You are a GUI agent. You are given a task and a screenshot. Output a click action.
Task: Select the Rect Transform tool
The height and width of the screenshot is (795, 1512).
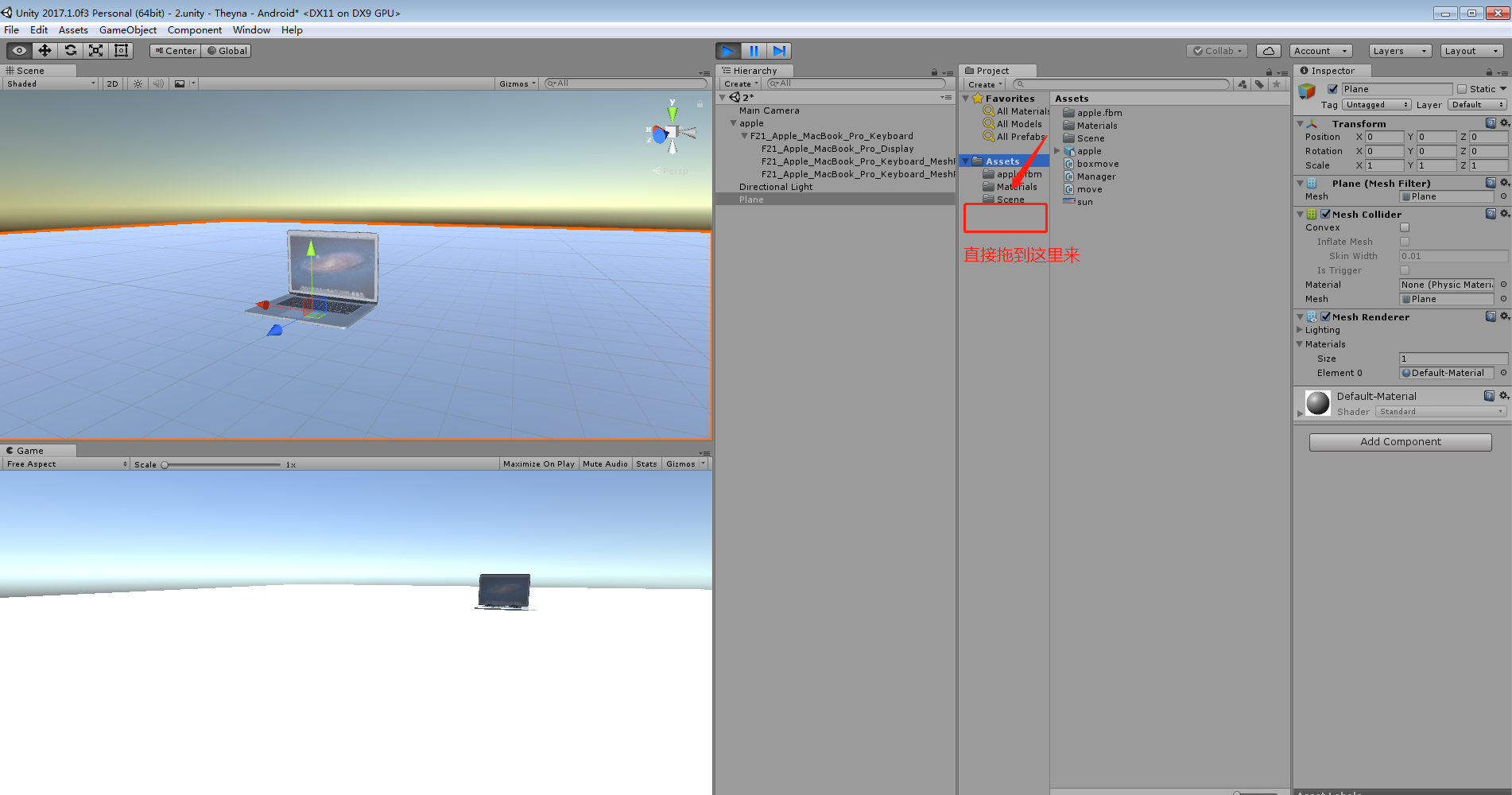coord(121,50)
